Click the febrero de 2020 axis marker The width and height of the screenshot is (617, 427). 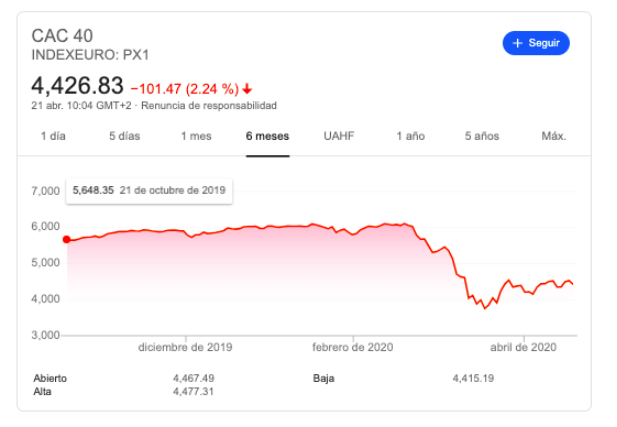[x=353, y=347]
